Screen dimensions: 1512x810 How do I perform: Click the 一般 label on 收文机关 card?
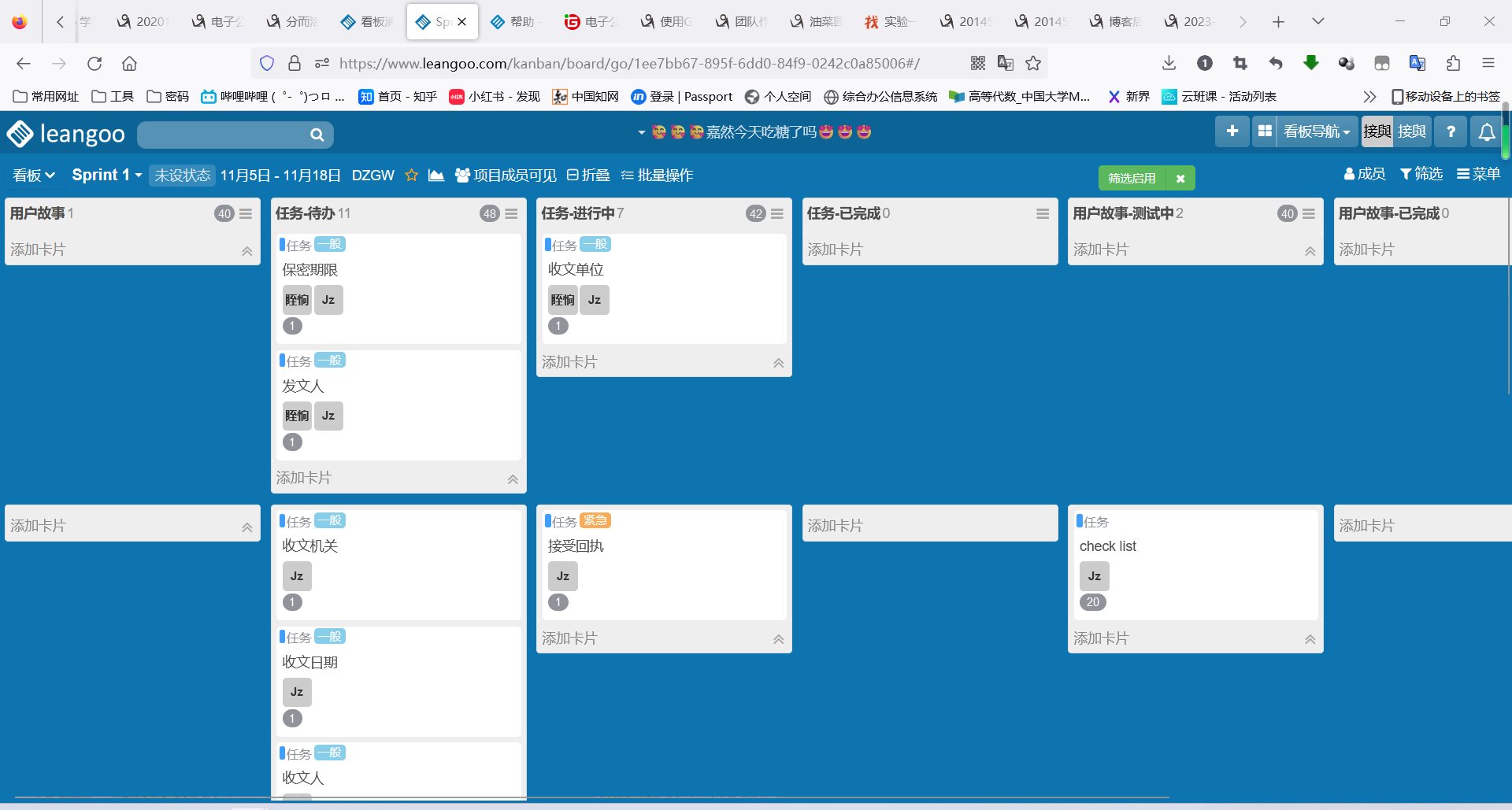pyautogui.click(x=330, y=521)
